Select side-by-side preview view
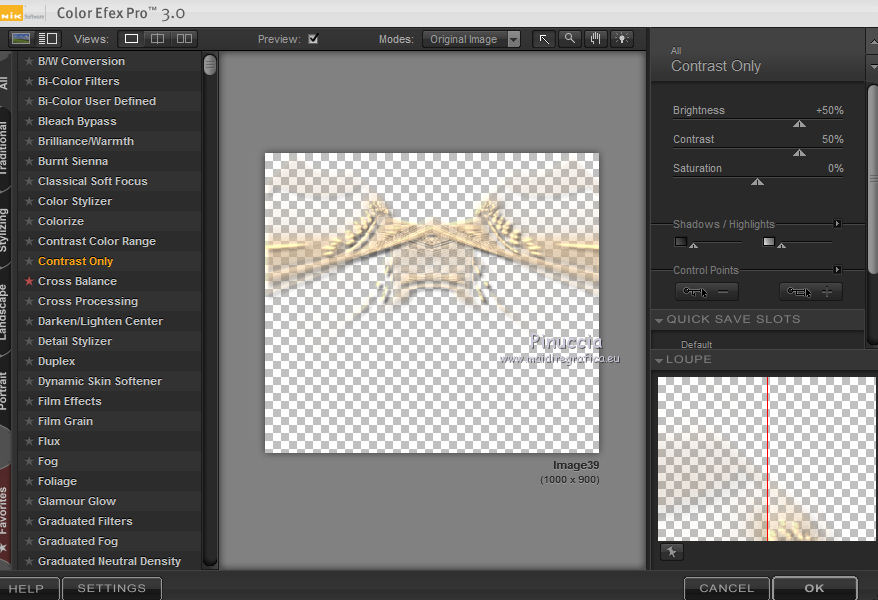Screen dimensions: 878x600 (184, 39)
